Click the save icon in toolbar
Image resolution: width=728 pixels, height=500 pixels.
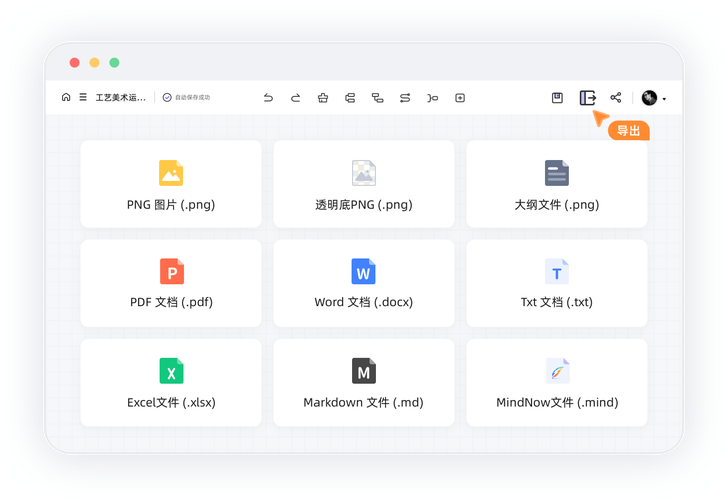click(x=557, y=97)
